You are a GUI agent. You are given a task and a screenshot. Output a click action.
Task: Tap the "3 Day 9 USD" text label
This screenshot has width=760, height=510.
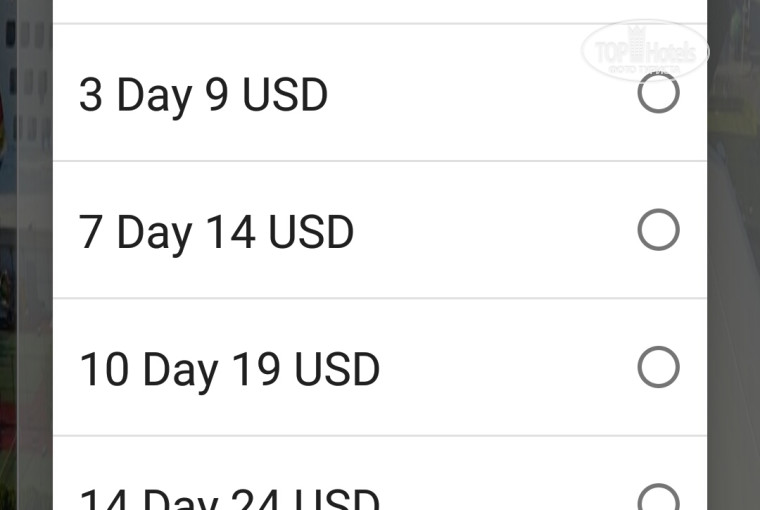tap(204, 96)
